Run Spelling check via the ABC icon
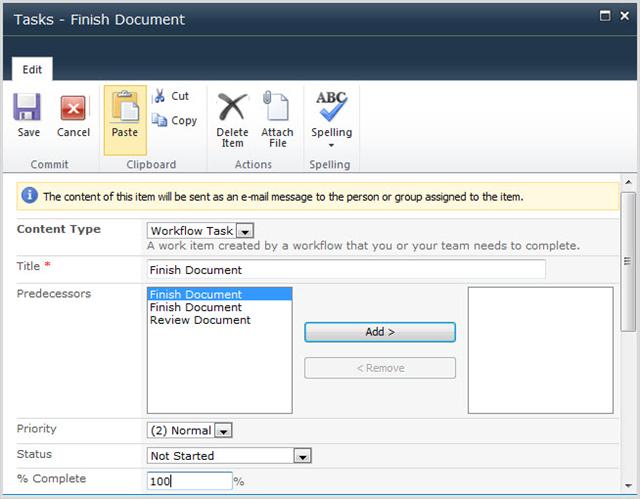Screen dimensions: 640x499 (331, 106)
